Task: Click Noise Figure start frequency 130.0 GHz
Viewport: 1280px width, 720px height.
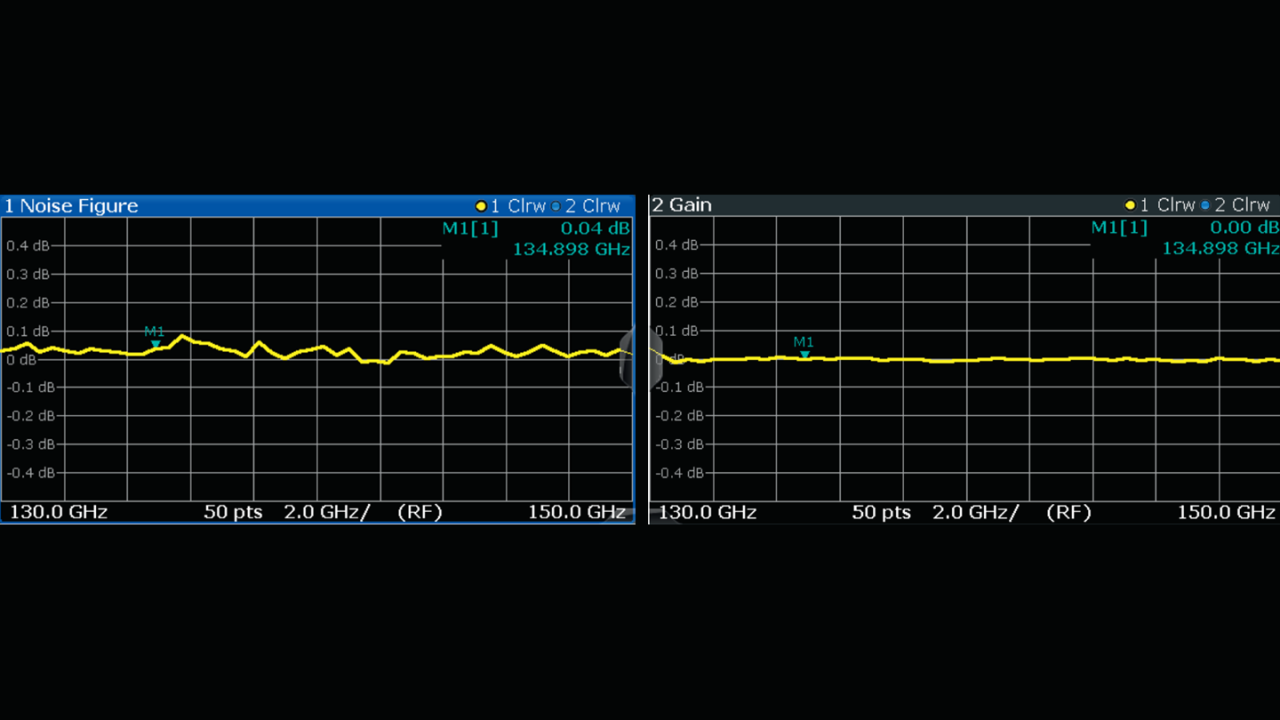Action: (58, 512)
